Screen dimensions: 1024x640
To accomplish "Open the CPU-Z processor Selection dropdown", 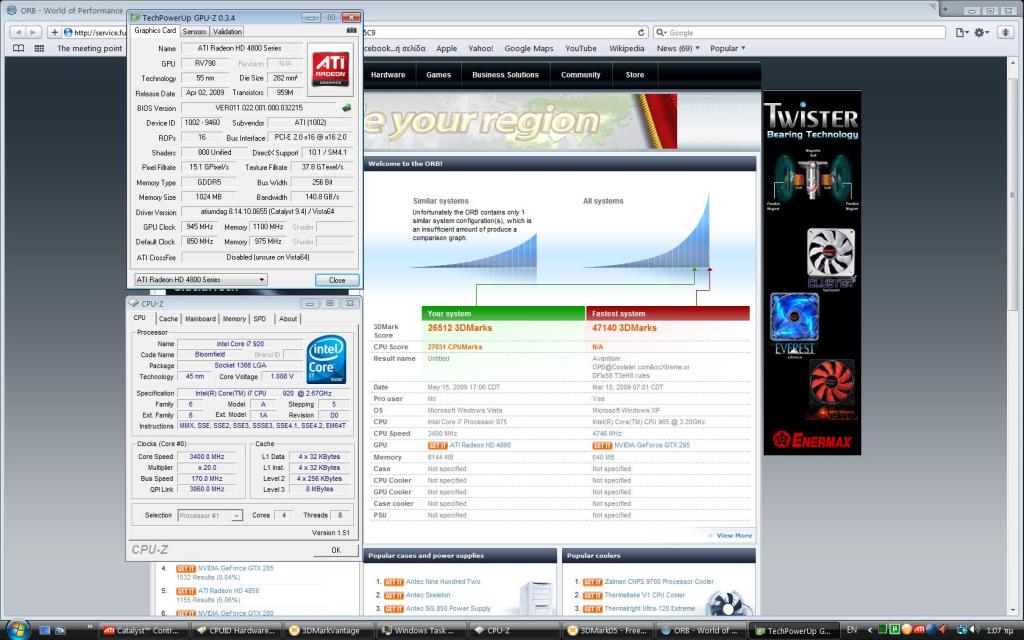I will (x=210, y=515).
